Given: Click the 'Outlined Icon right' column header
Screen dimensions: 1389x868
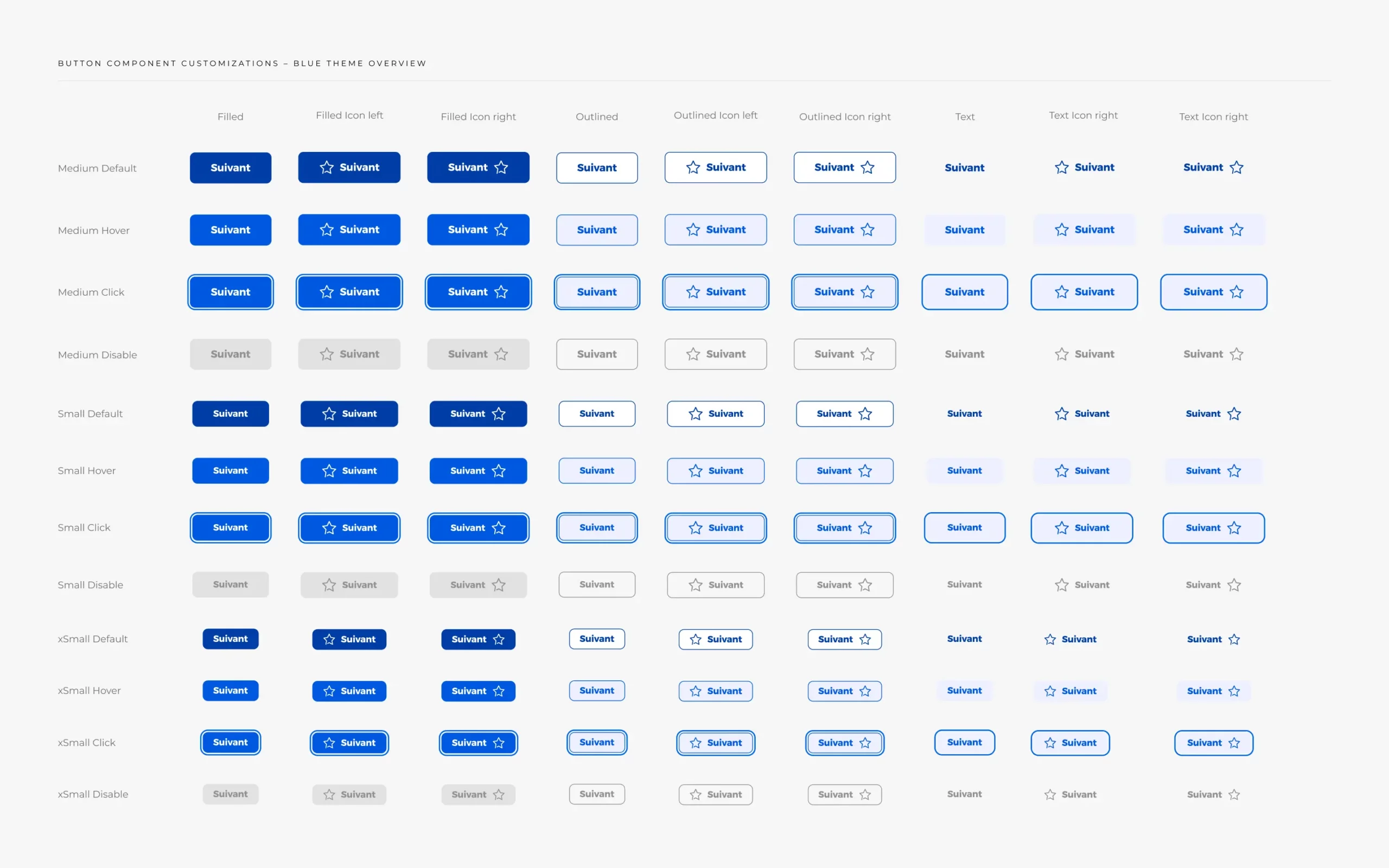Looking at the screenshot, I should 845,117.
